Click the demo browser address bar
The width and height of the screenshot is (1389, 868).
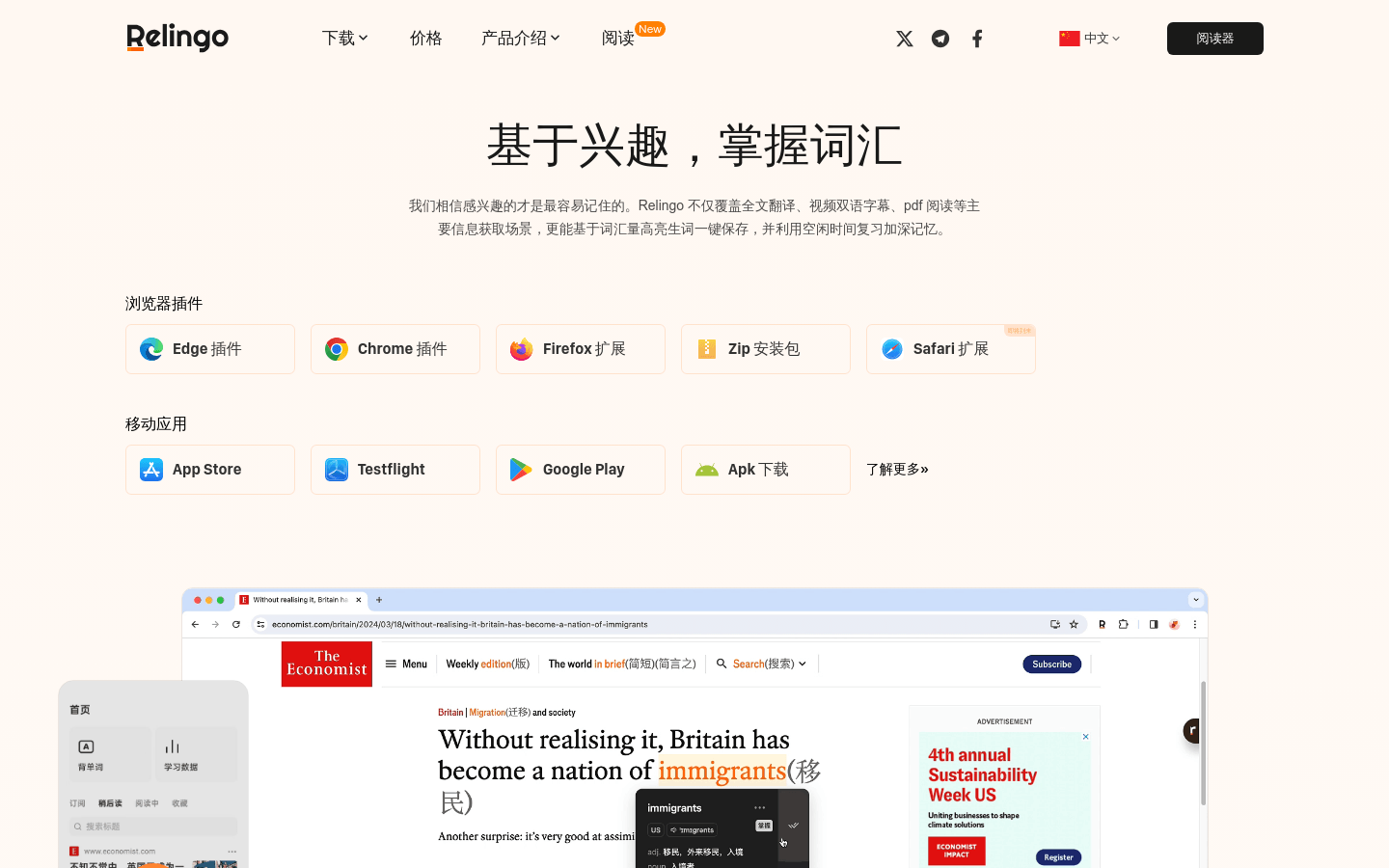(x=670, y=624)
